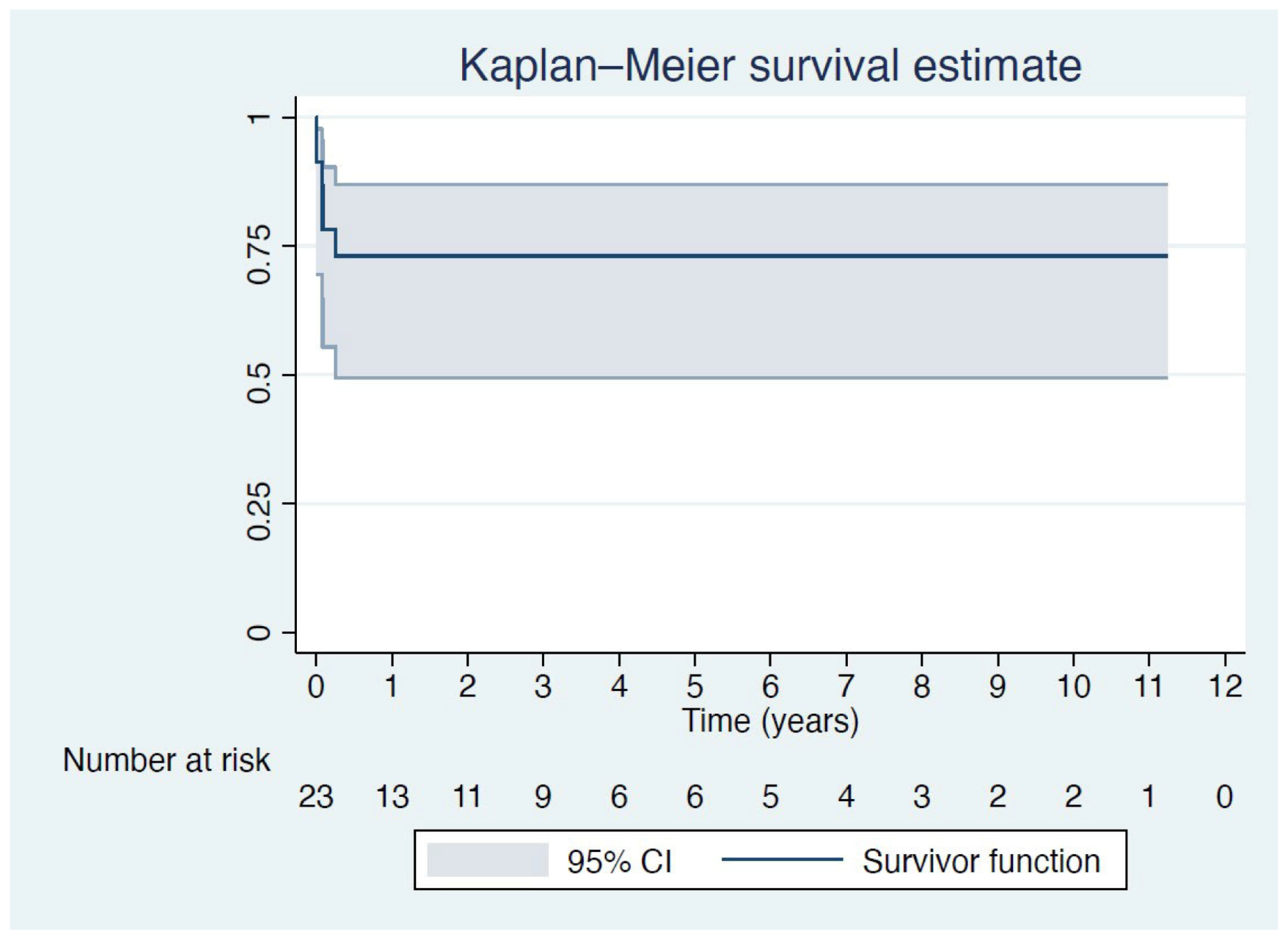
Task: Click the "Number at risk" label
Action: point(166,760)
